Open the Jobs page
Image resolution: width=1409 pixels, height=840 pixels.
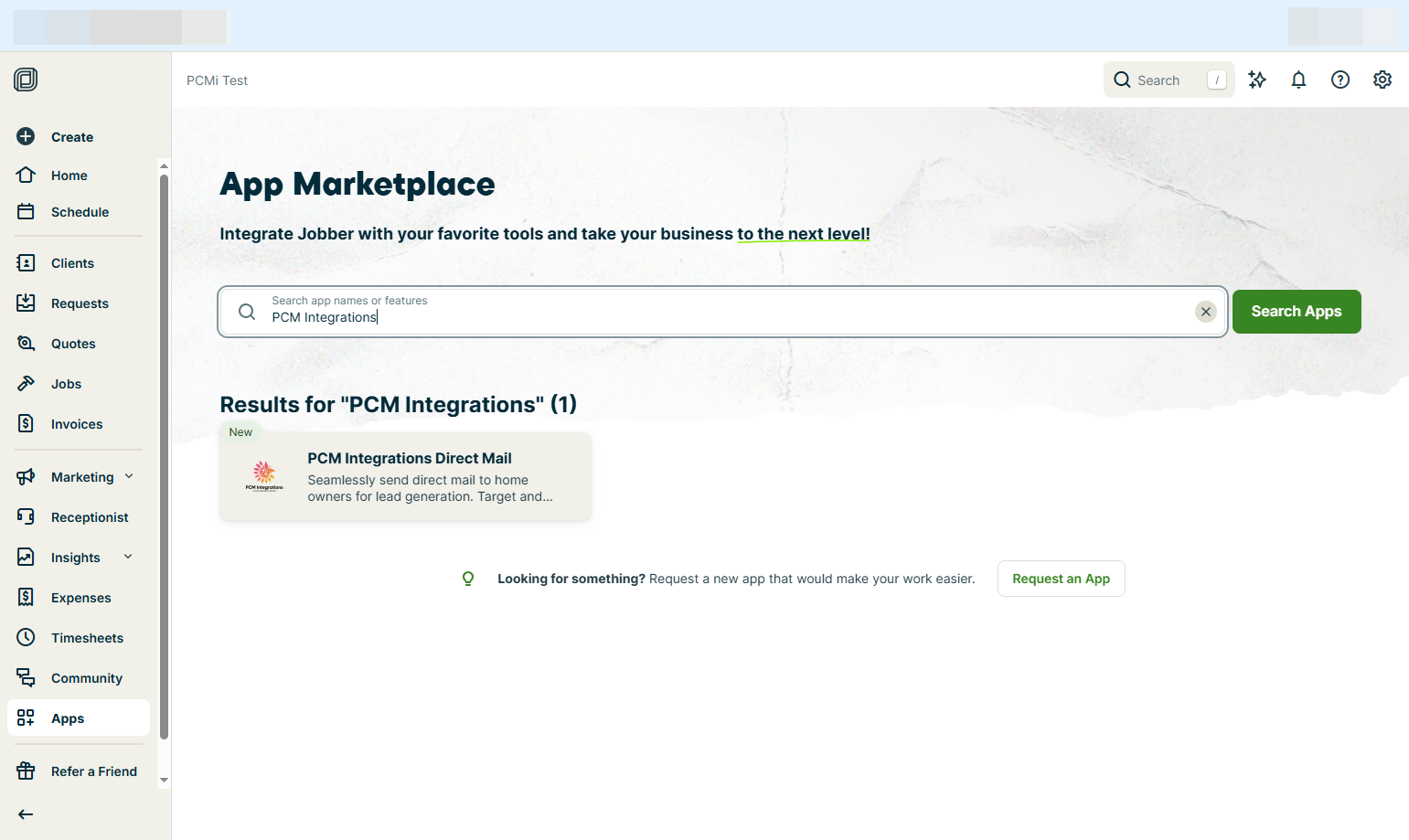79,384
